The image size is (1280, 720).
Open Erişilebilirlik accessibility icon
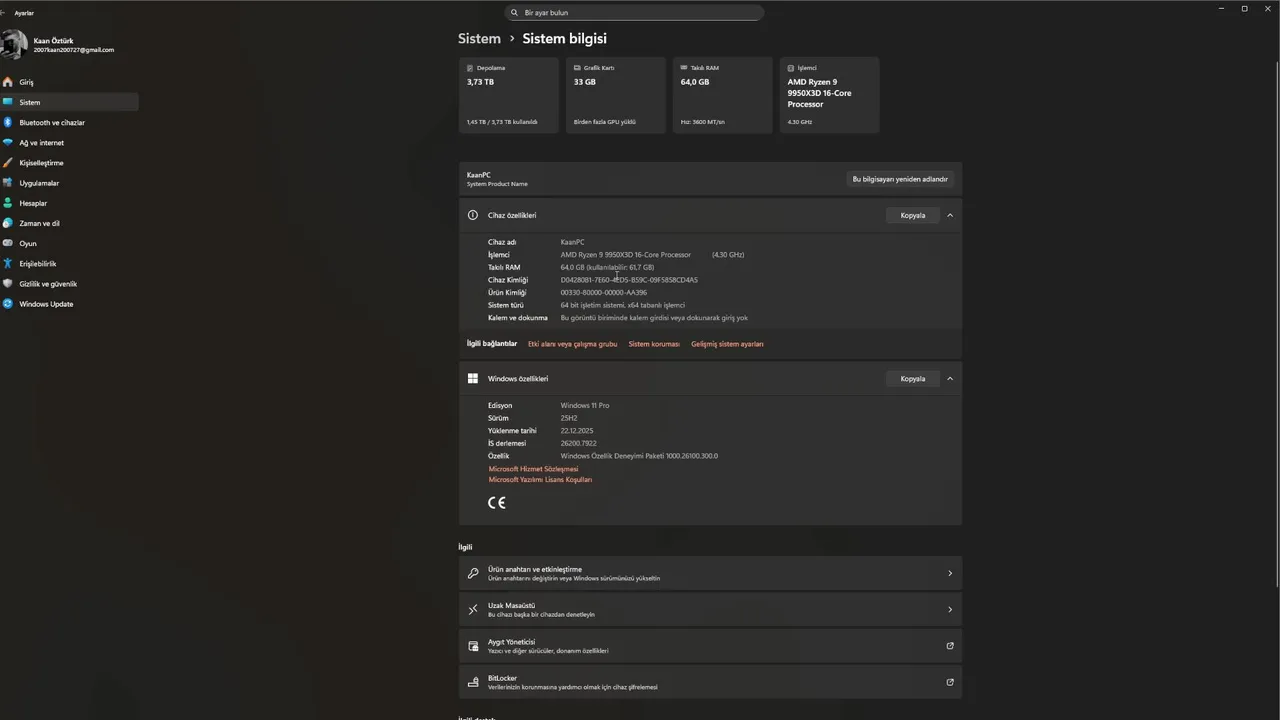[x=8, y=264]
